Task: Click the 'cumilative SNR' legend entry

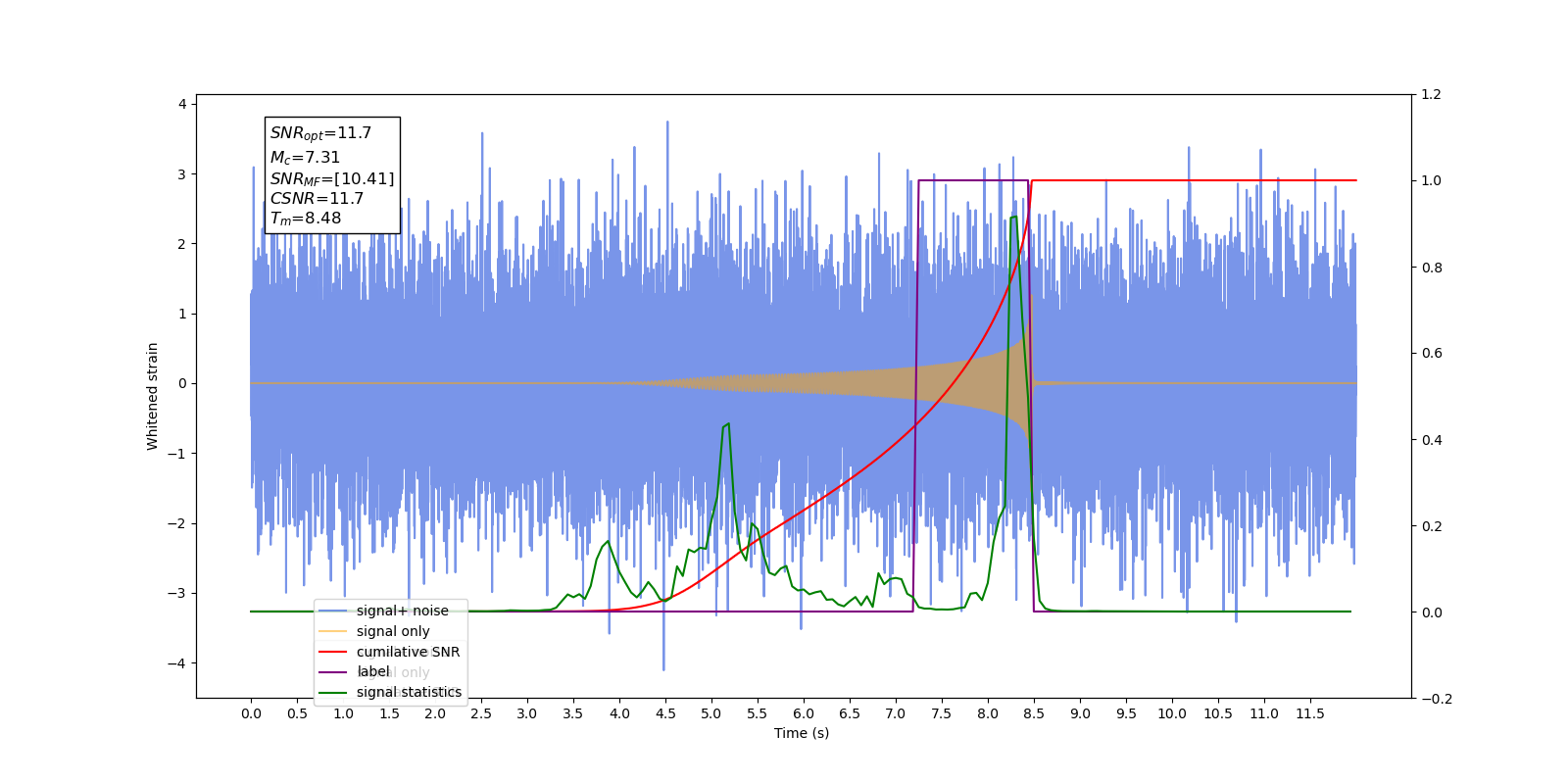Action: click(408, 652)
